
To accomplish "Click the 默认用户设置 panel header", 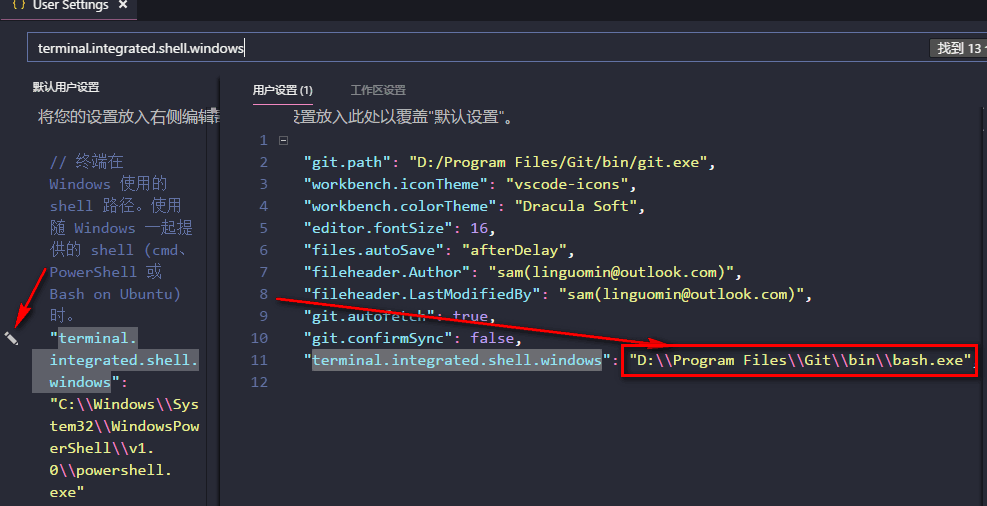I will coord(66,87).
